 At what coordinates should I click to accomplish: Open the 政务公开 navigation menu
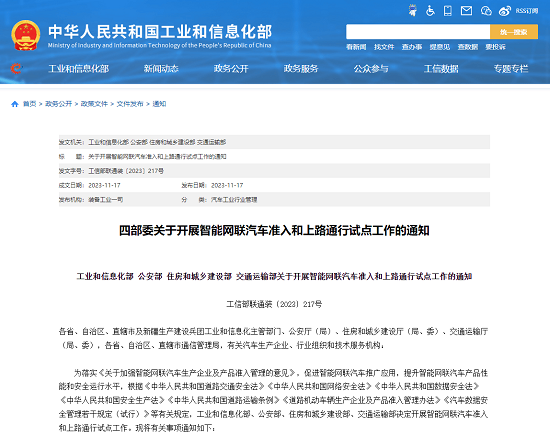[231, 68]
